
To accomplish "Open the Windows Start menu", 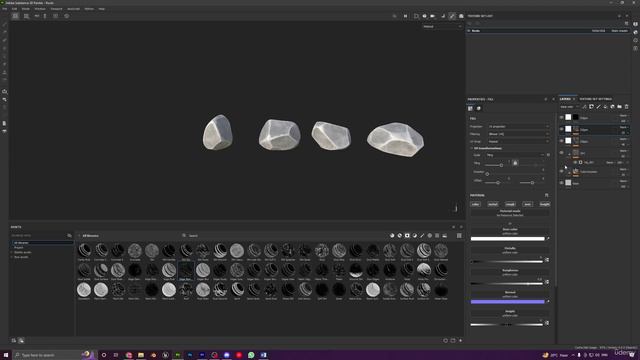I will 6,355.
